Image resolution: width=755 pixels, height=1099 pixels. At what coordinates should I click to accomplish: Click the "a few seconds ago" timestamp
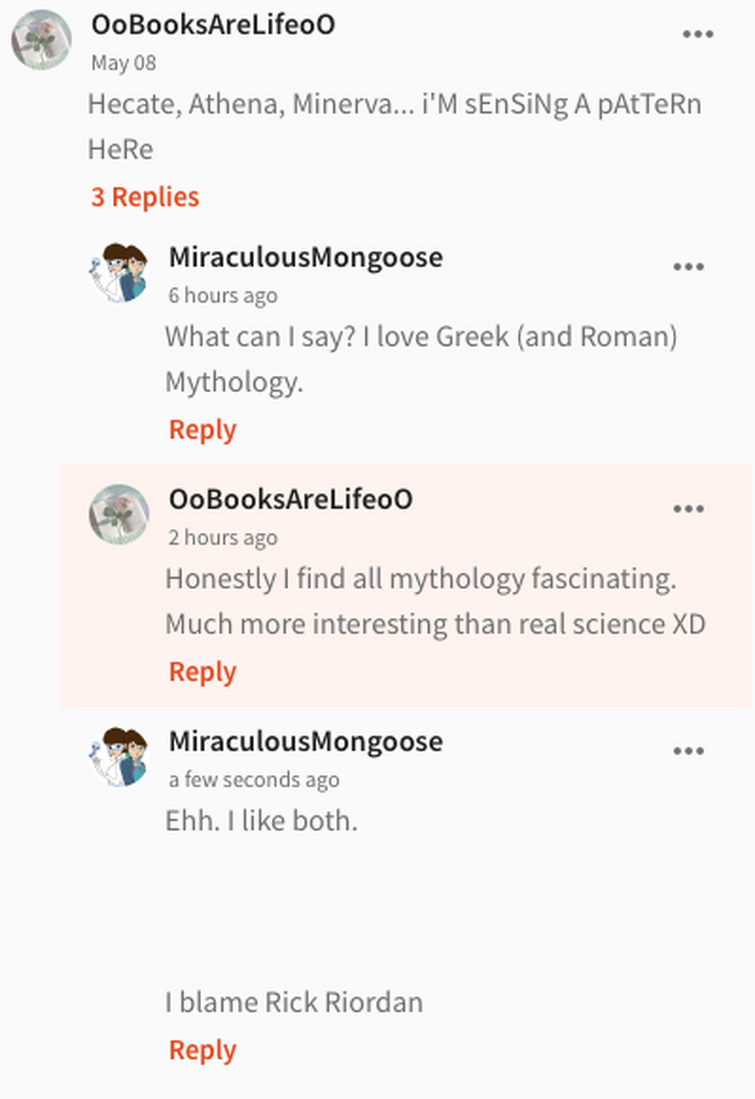point(253,780)
